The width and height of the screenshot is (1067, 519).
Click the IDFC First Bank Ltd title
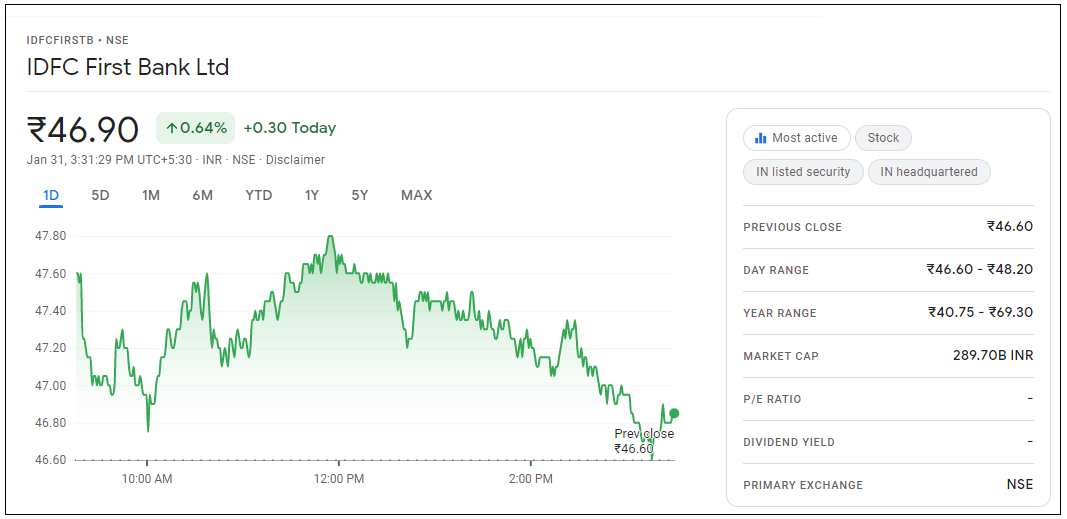tap(128, 67)
